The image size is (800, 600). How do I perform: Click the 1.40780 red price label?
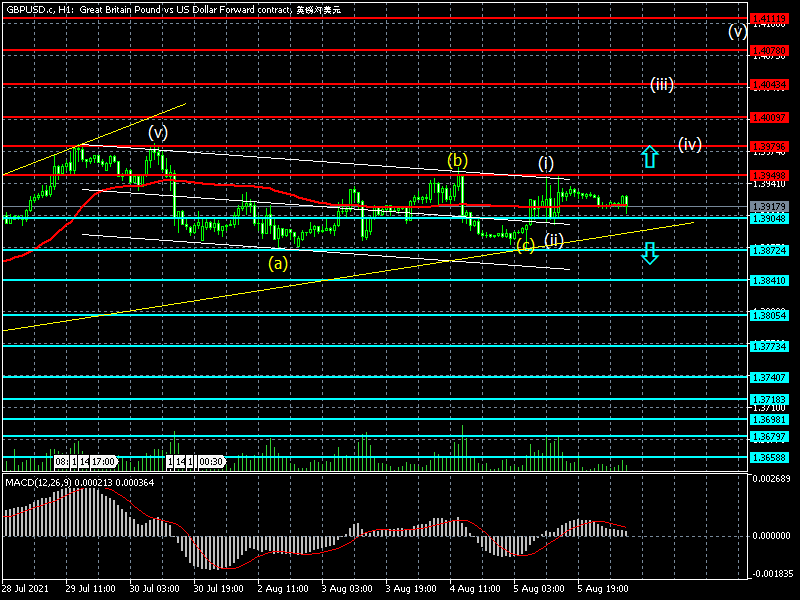769,51
